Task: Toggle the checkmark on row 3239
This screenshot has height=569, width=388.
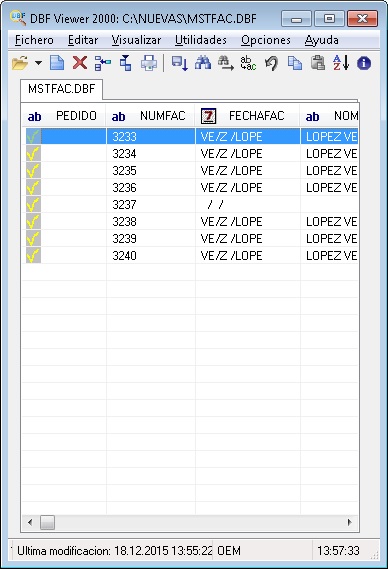Action: [x=33, y=239]
